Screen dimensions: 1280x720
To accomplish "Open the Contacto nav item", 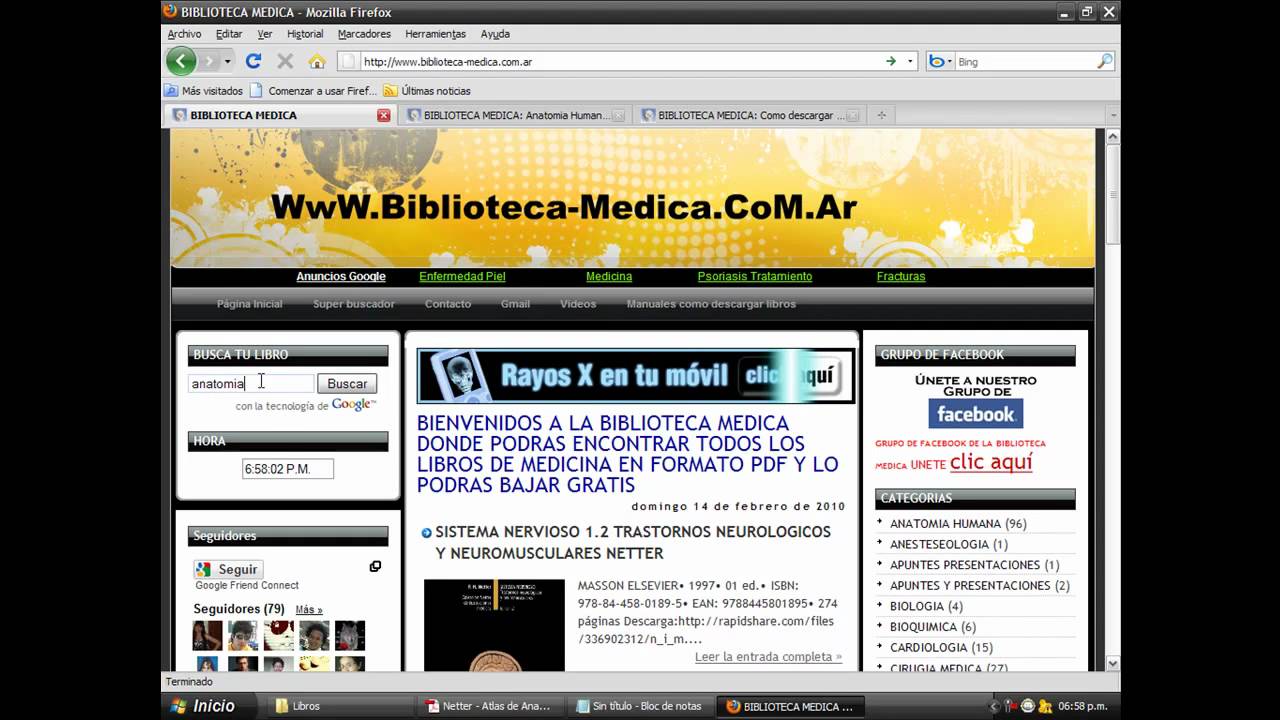I will click(x=448, y=304).
